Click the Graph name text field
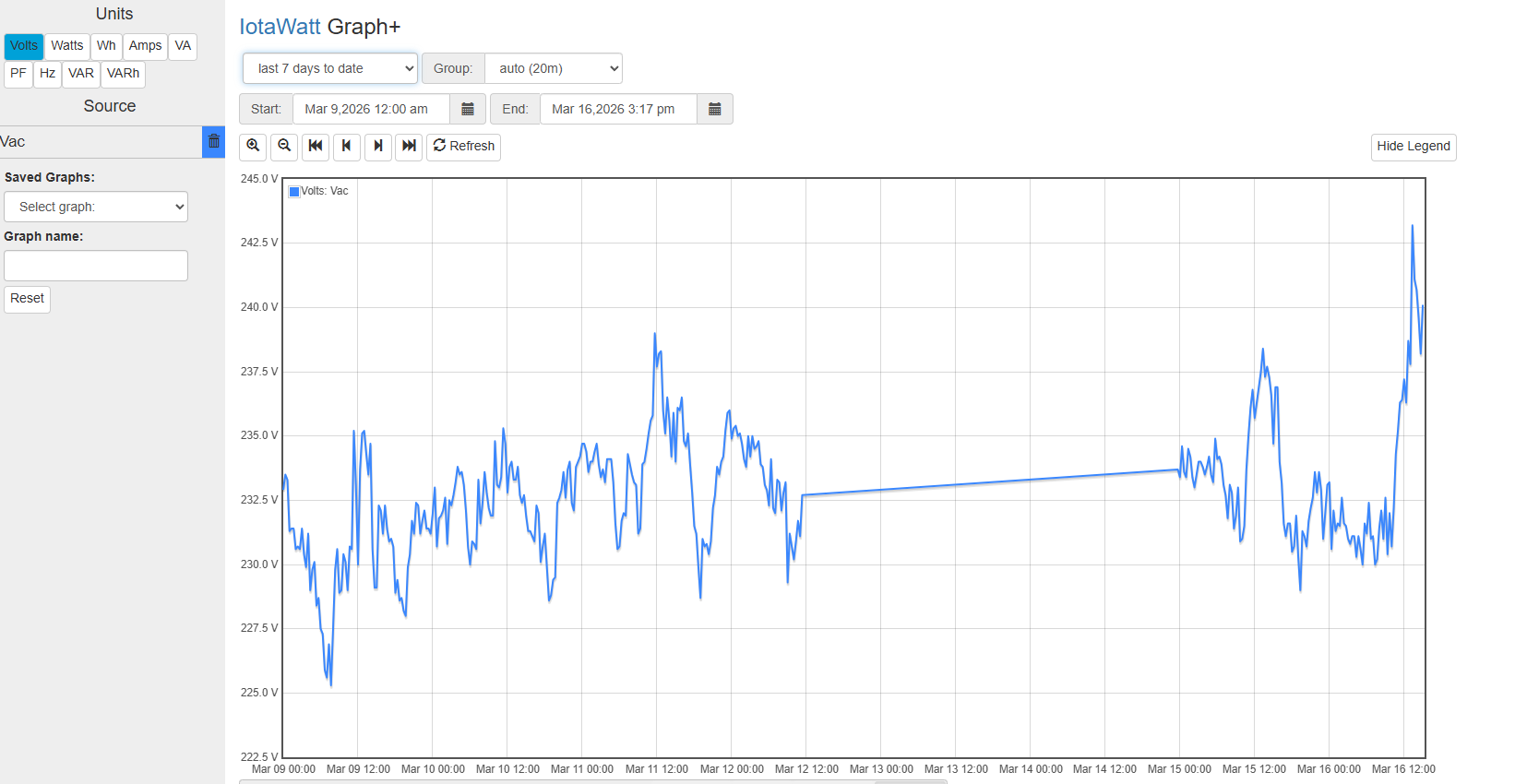 96,266
